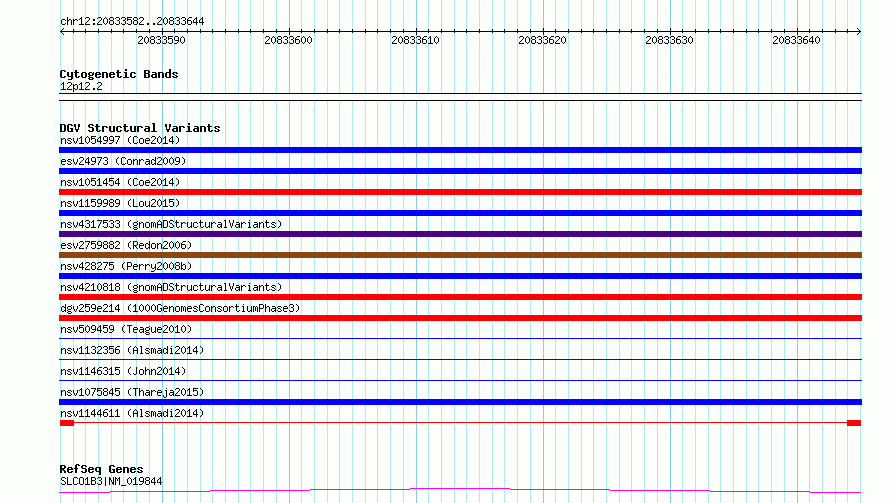Screen dimensions: 890x503
Task: Open variant esv2759882 (Redon2006) label
Action: (x=126, y=245)
